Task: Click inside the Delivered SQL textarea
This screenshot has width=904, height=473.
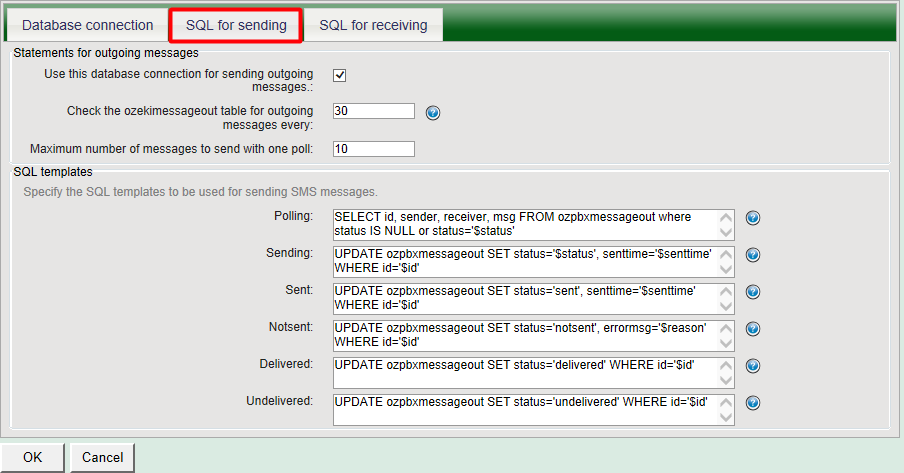Action: (x=525, y=371)
